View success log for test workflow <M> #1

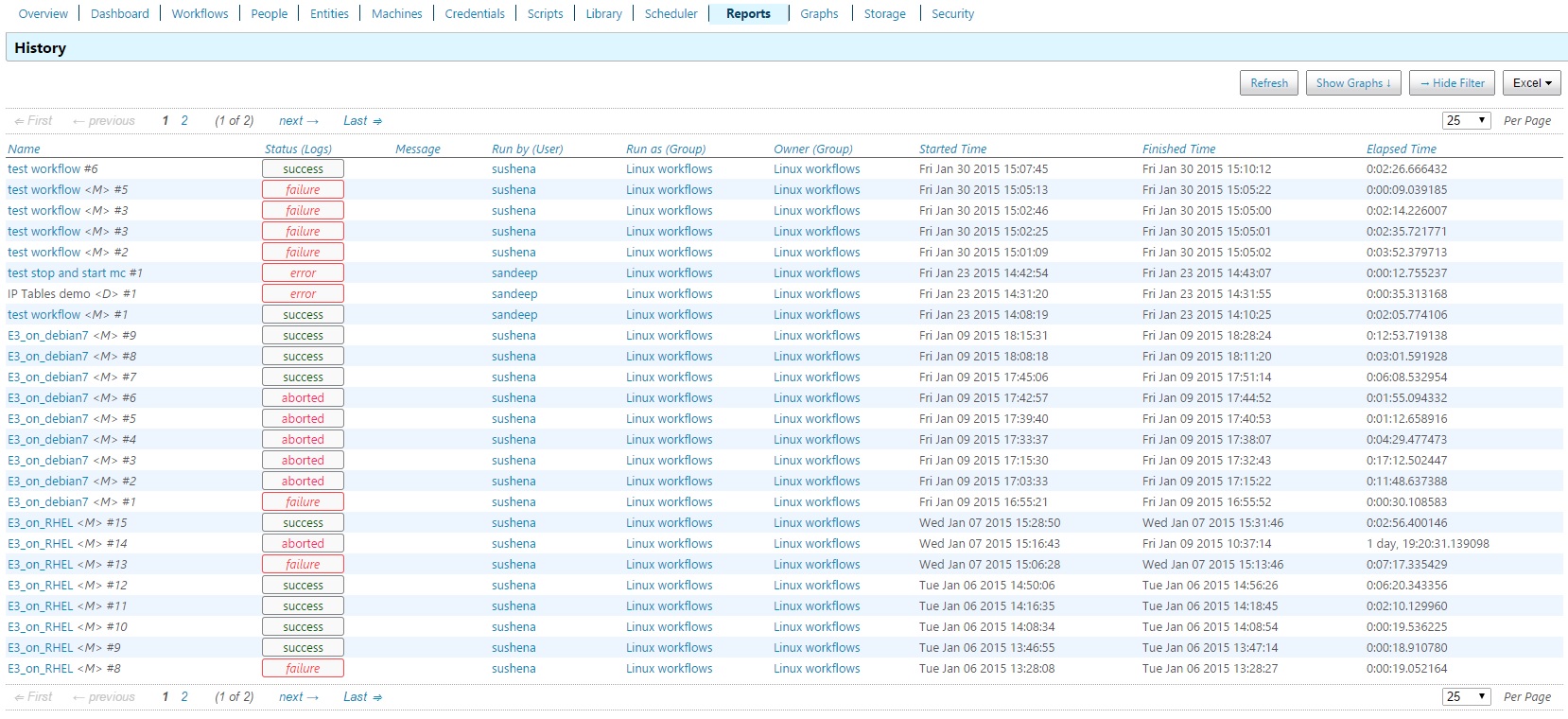pos(303,314)
